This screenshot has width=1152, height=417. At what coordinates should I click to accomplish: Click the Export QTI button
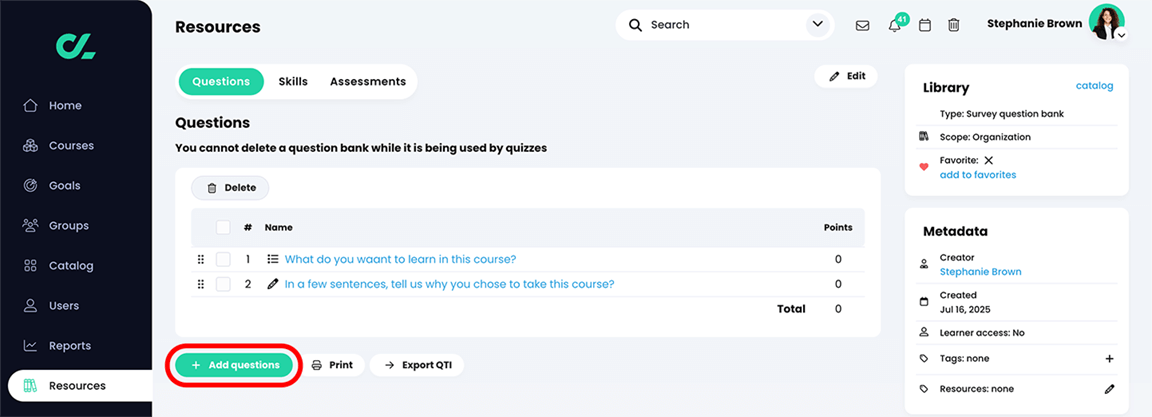point(417,365)
